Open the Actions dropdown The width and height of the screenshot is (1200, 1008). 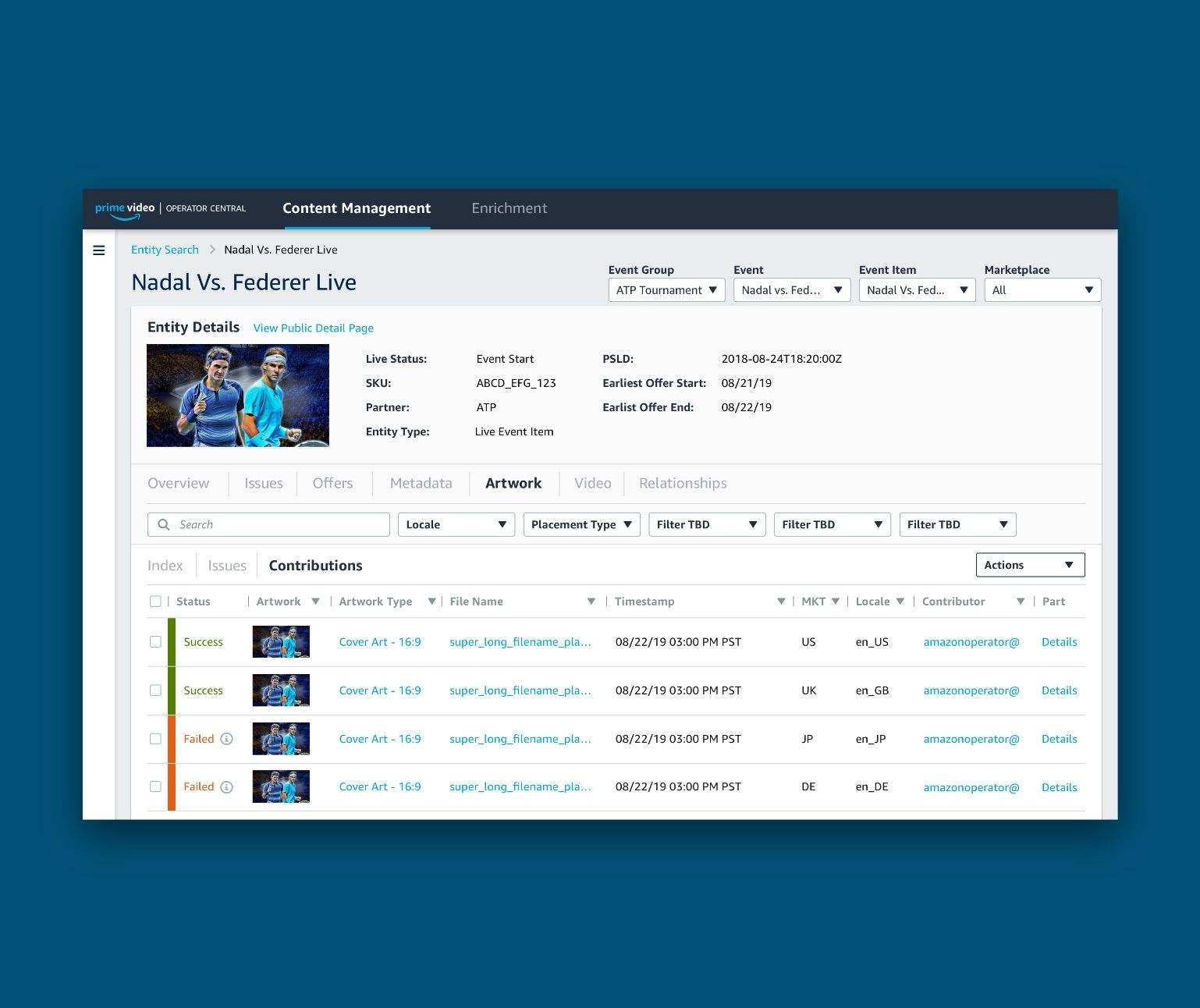coord(1030,565)
